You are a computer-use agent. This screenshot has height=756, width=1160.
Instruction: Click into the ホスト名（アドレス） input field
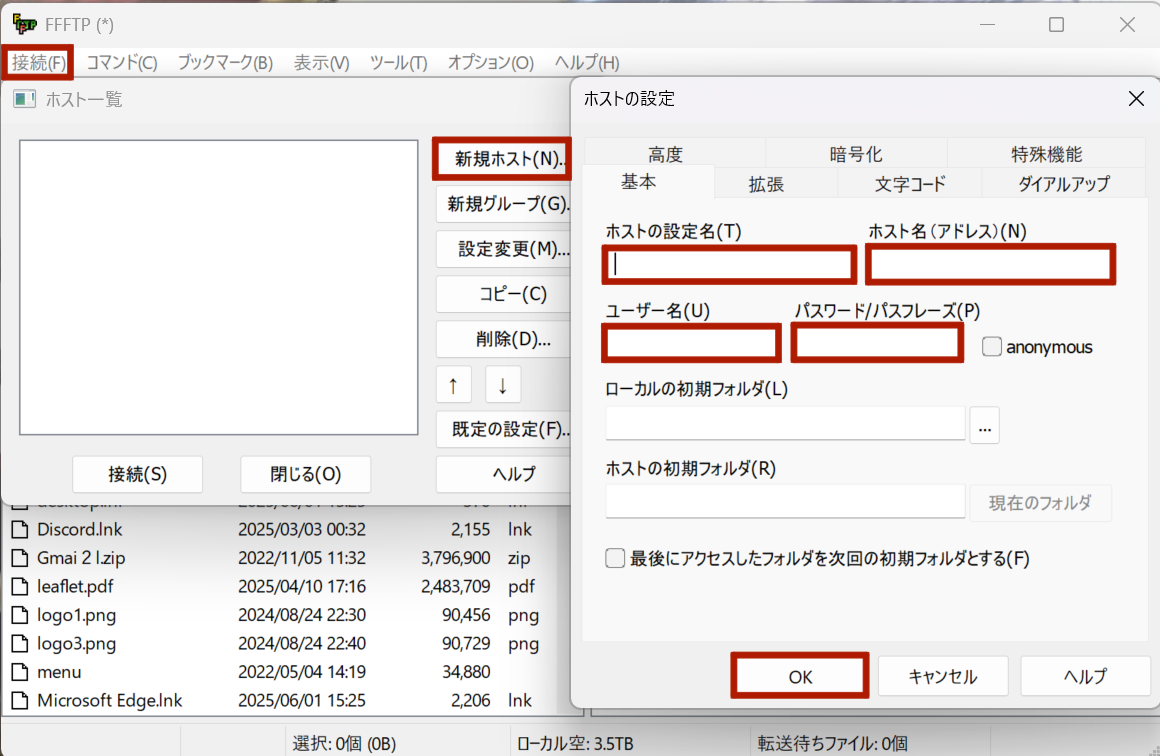(989, 264)
